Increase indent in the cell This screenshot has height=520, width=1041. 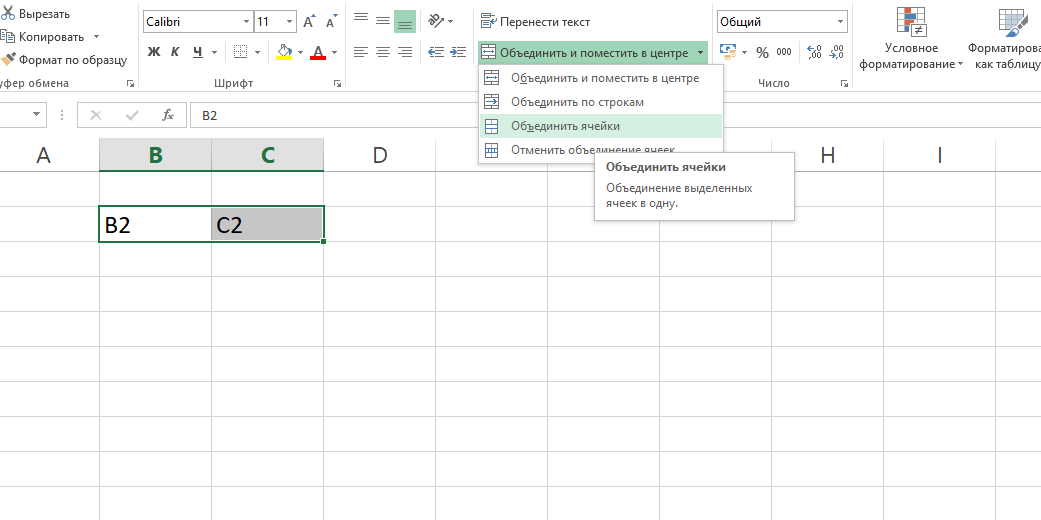pyautogui.click(x=458, y=52)
